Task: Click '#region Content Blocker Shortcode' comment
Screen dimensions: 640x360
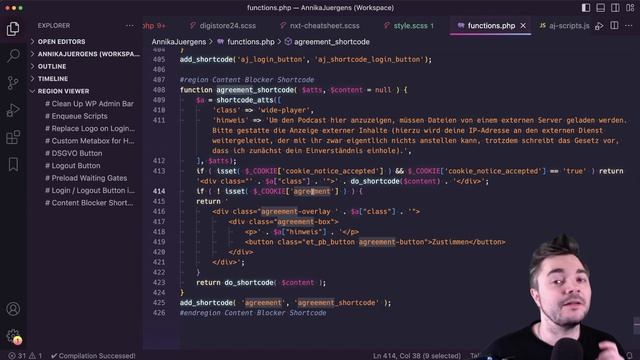Action: 247,80
